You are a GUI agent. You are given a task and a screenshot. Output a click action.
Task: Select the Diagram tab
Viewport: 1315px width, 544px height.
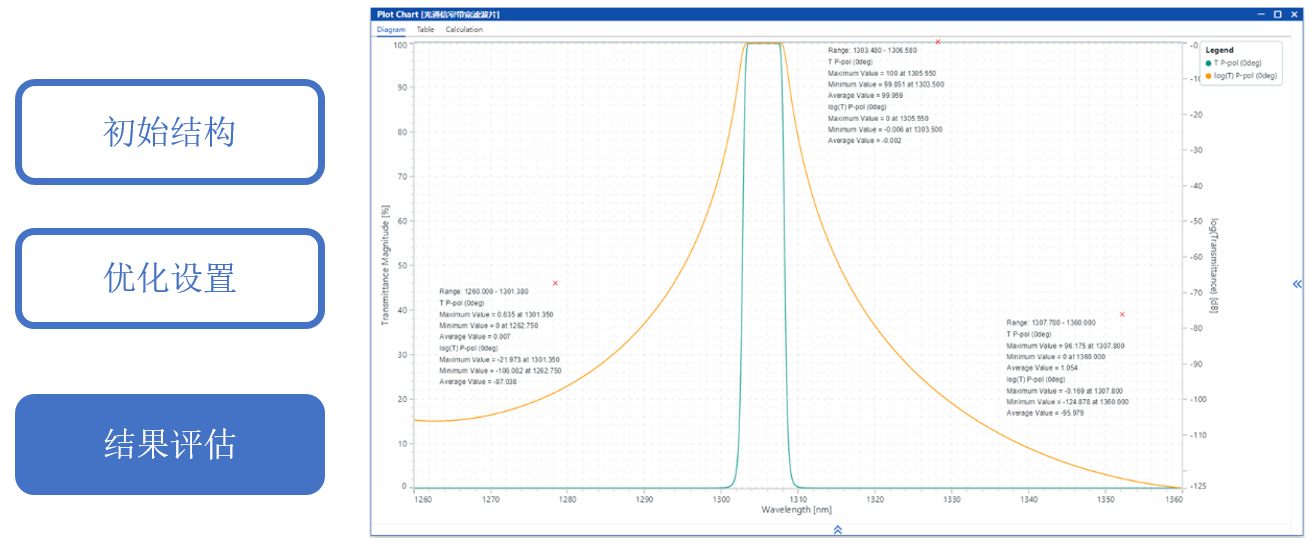point(391,30)
